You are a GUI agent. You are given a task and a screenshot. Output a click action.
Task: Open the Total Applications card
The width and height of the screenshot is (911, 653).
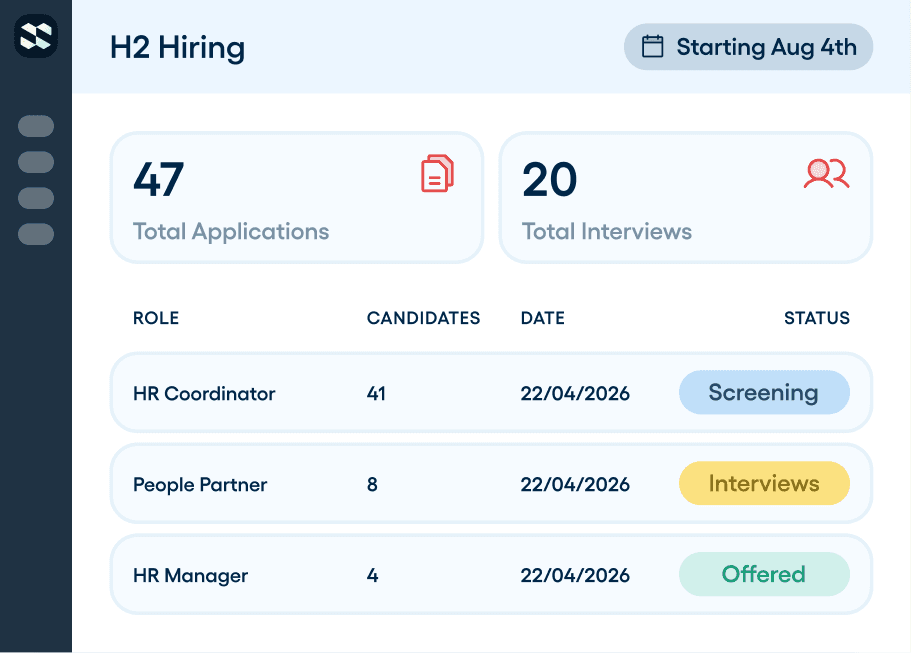pos(297,198)
